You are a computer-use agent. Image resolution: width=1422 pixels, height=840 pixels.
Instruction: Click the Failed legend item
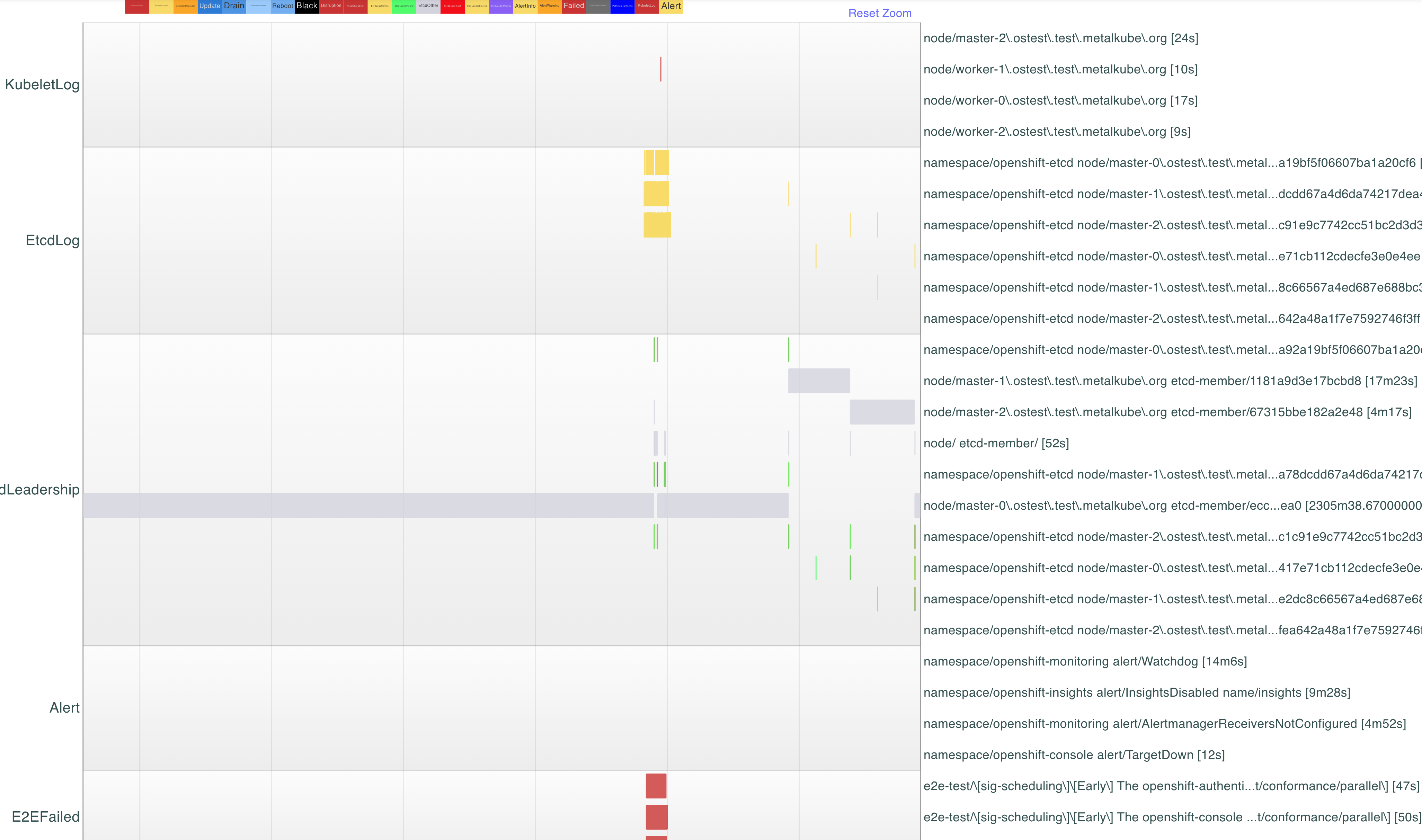point(574,6)
